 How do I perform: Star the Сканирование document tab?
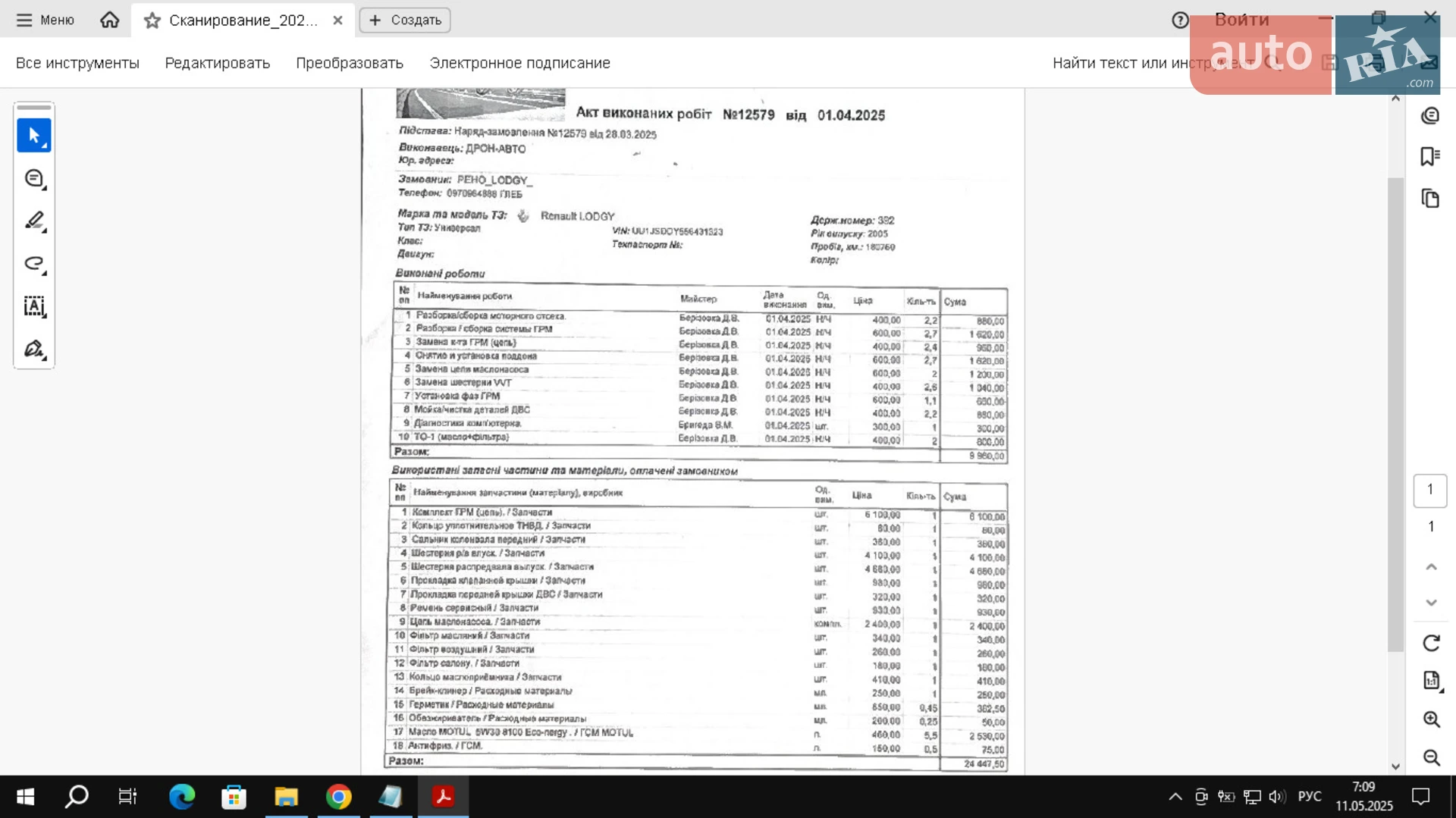(x=152, y=20)
